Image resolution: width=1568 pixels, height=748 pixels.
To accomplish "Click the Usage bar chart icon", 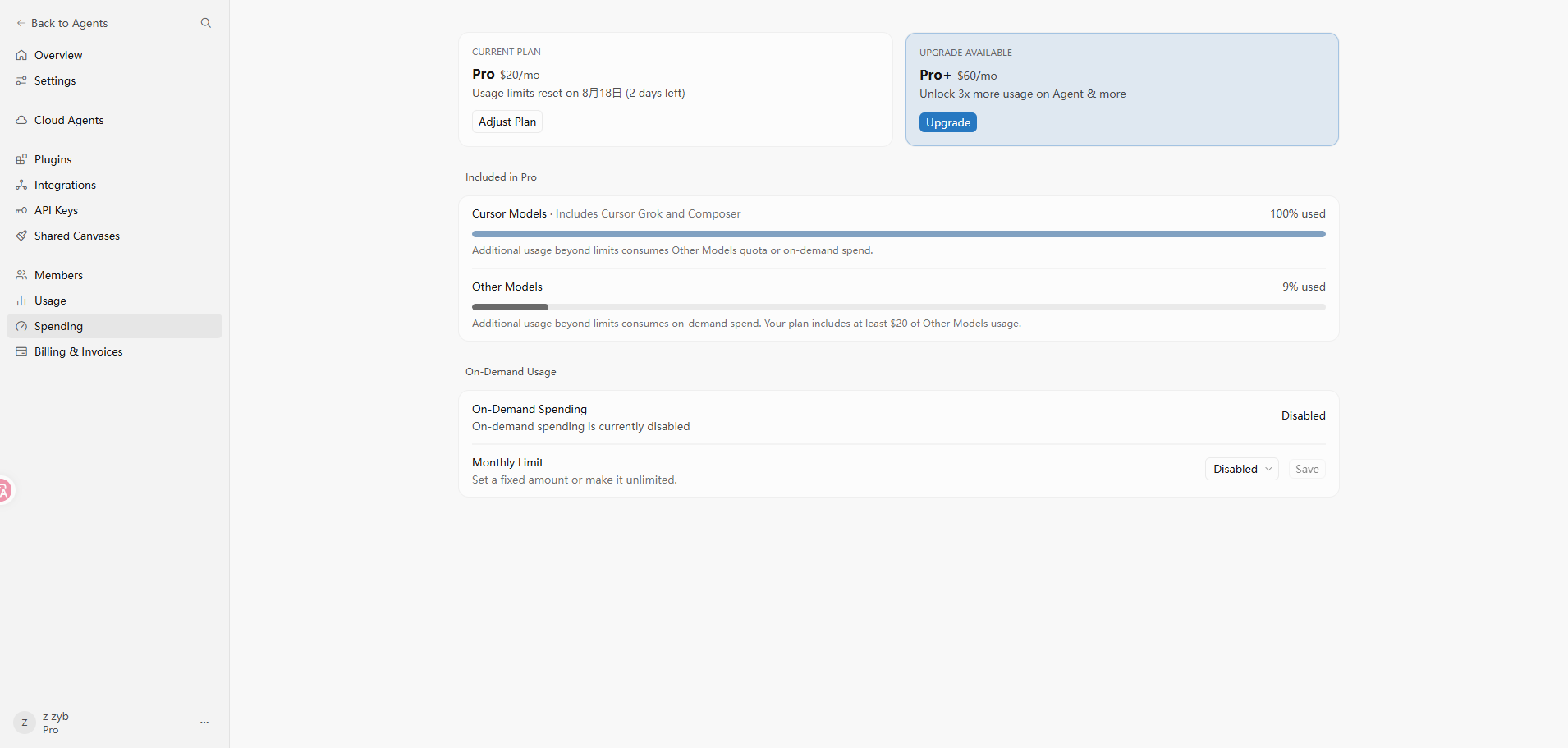I will [x=21, y=301].
